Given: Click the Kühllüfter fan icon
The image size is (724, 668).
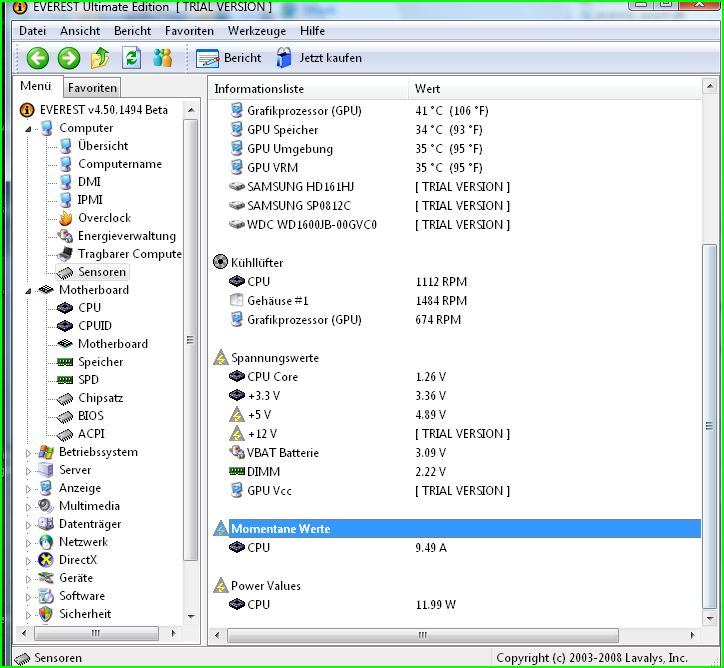Looking at the screenshot, I should 220,262.
